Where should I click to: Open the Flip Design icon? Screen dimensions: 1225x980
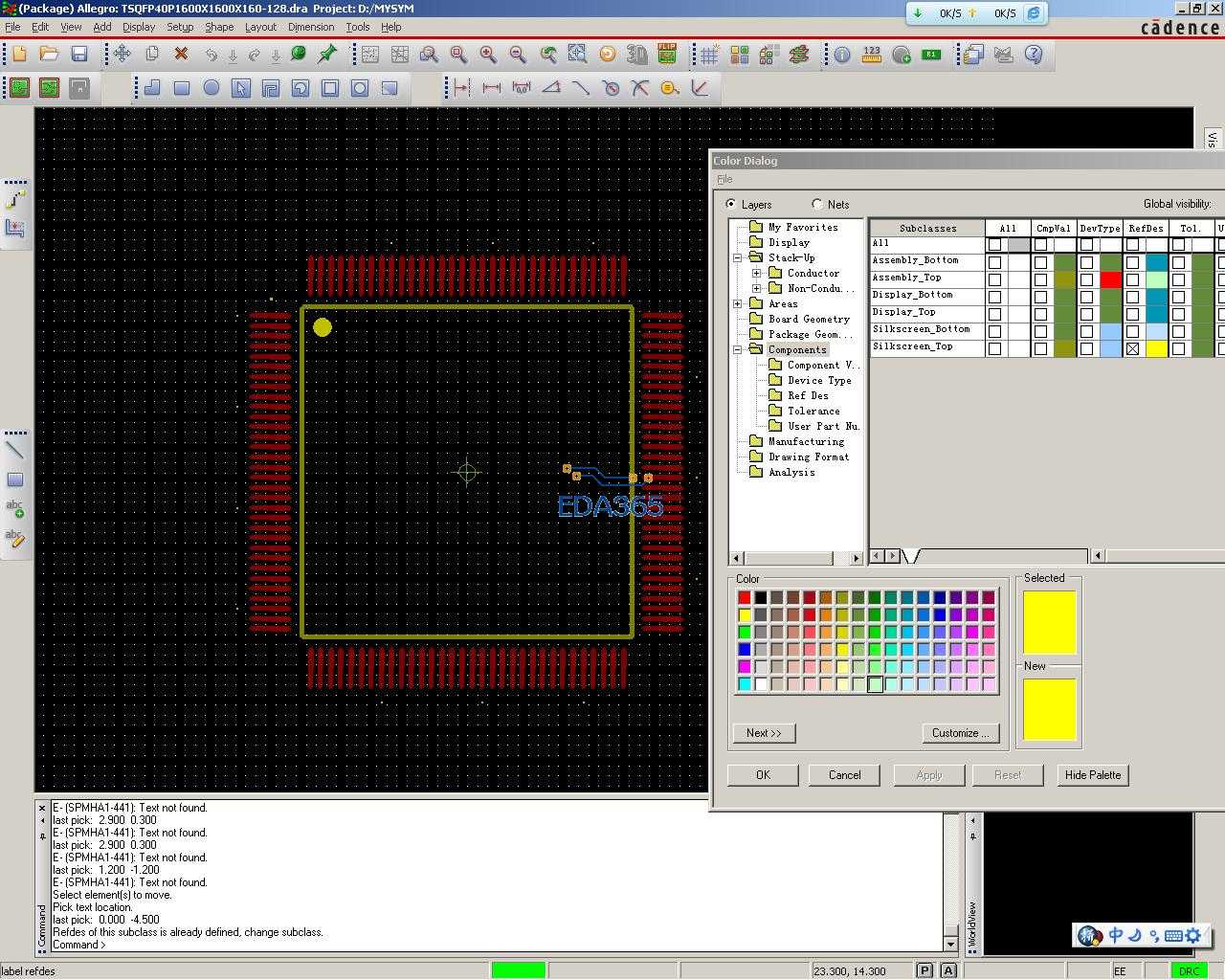(667, 55)
